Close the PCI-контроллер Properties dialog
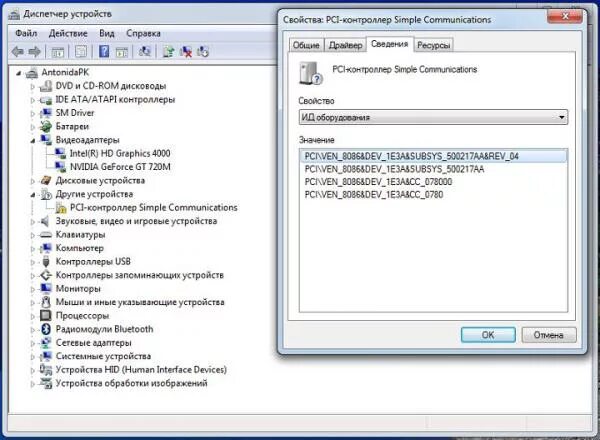This screenshot has width=600, height=440. [565, 16]
